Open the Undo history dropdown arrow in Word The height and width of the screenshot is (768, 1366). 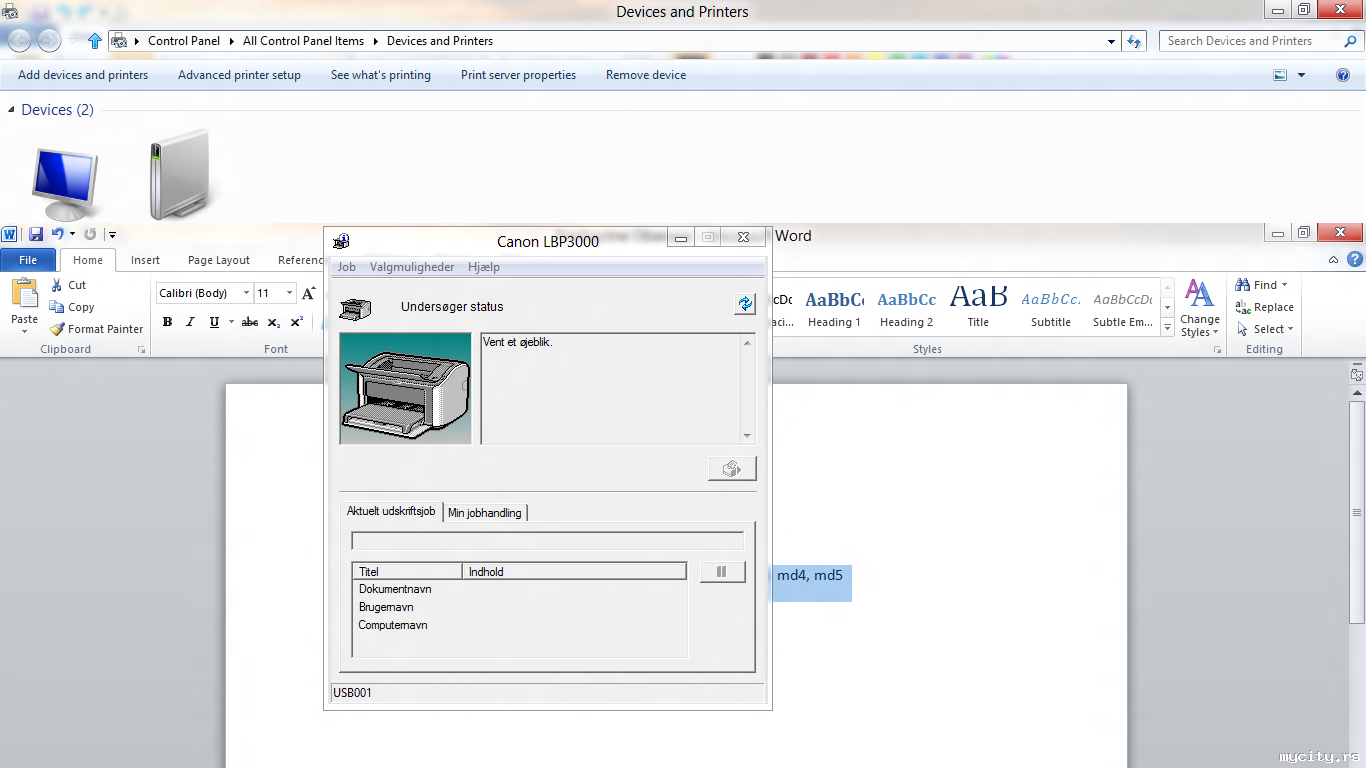72,234
